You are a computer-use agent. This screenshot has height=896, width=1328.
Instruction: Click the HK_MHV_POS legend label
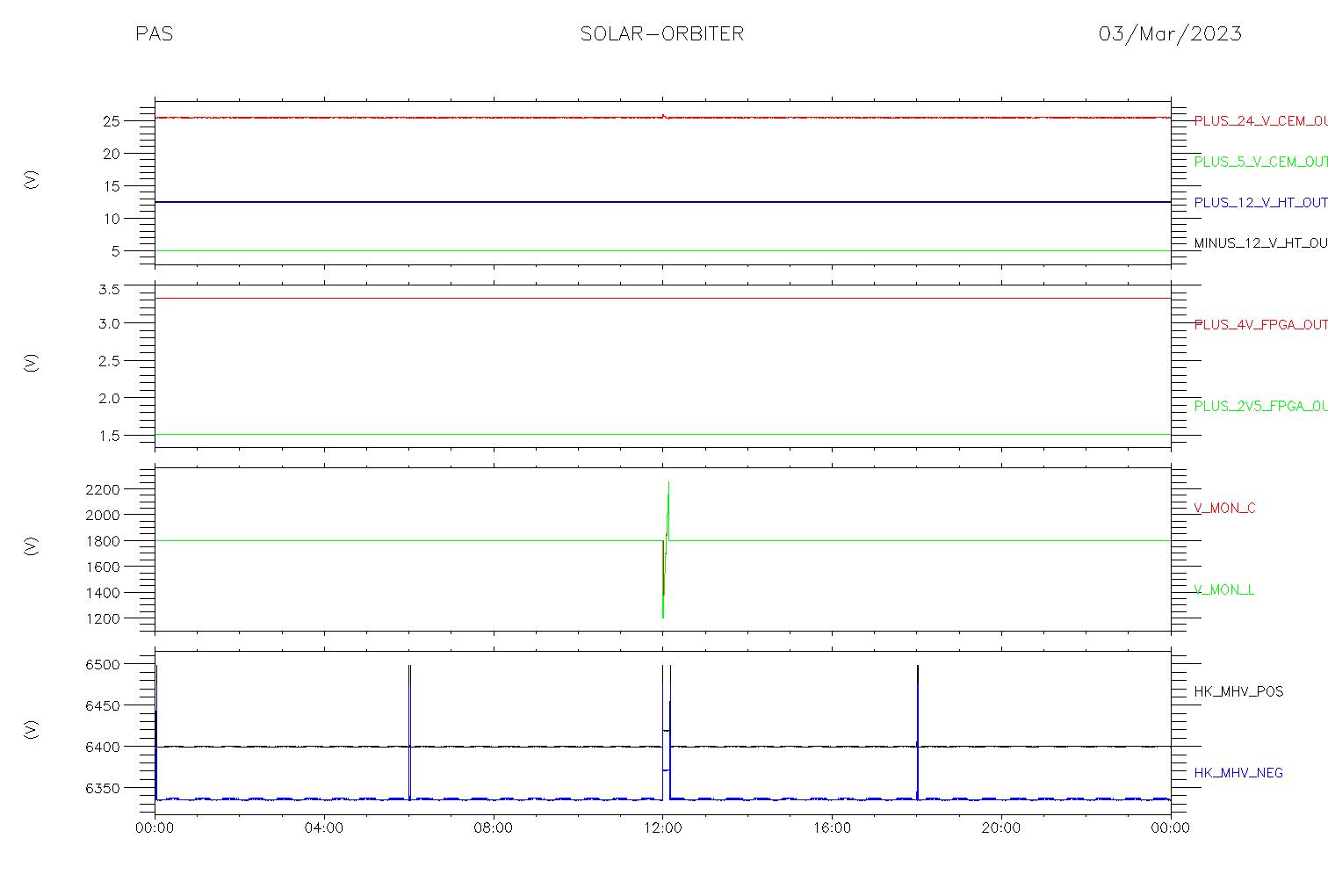[1238, 692]
